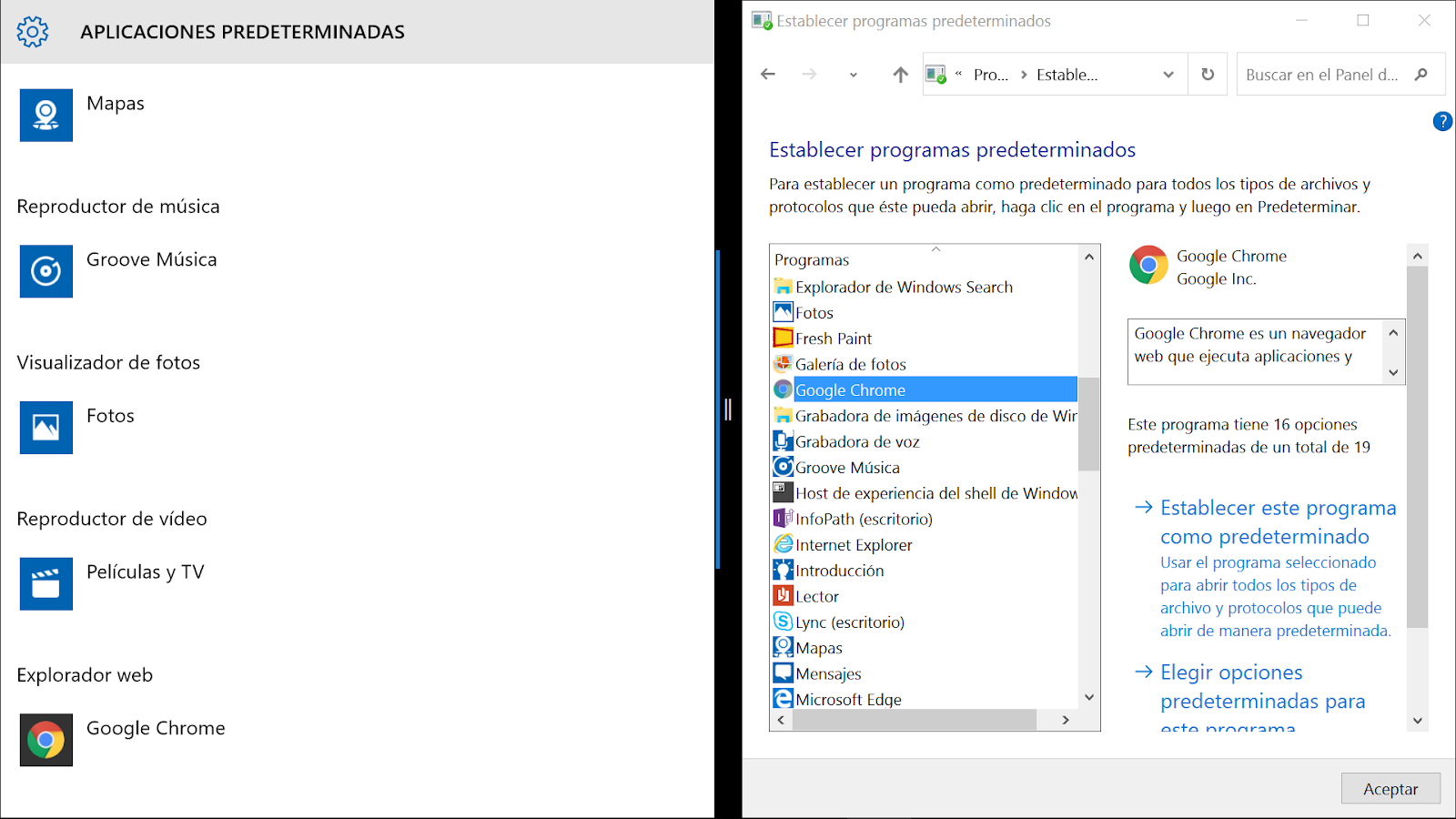Click the details pane scroll down arrow
The width and height of the screenshot is (1456, 819).
point(1417,721)
